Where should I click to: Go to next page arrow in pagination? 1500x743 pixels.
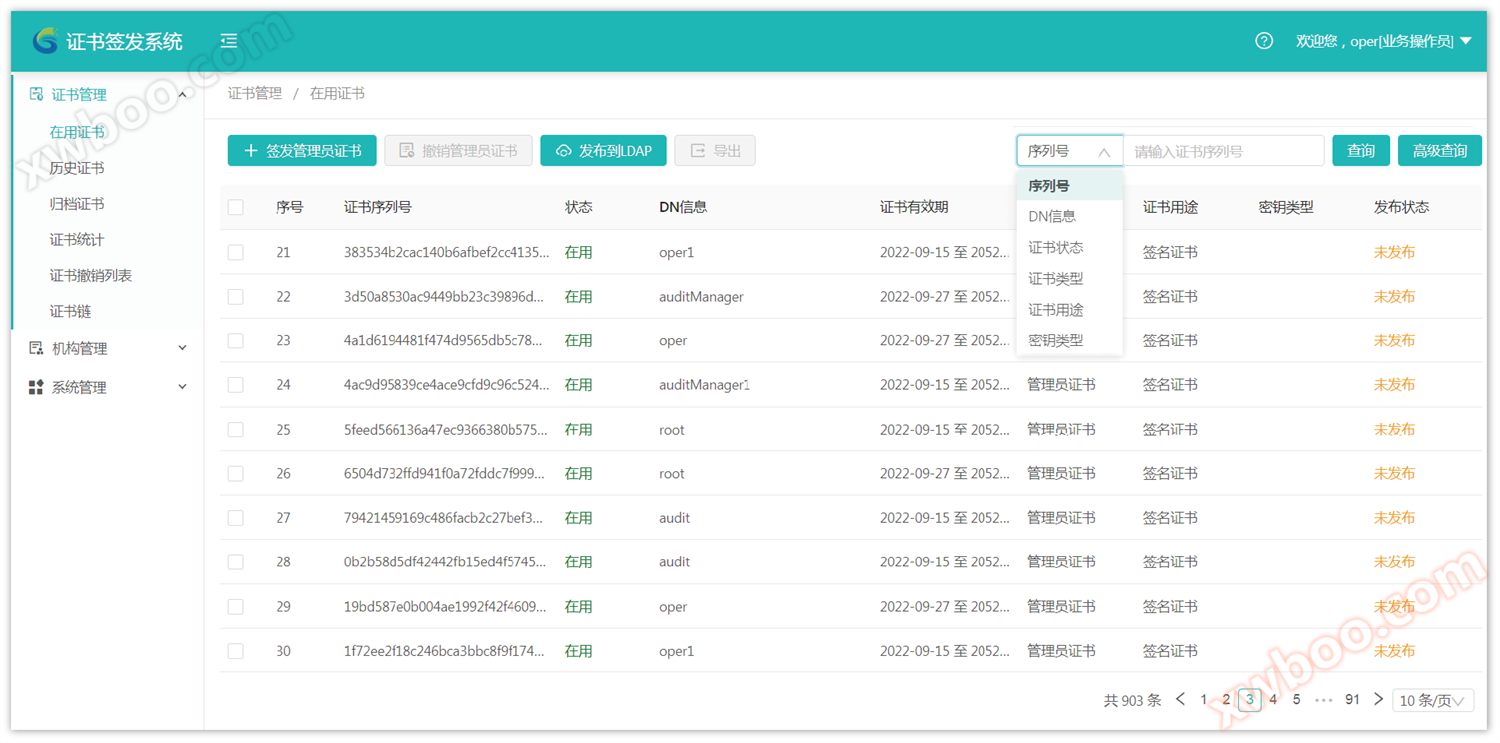pos(1378,700)
